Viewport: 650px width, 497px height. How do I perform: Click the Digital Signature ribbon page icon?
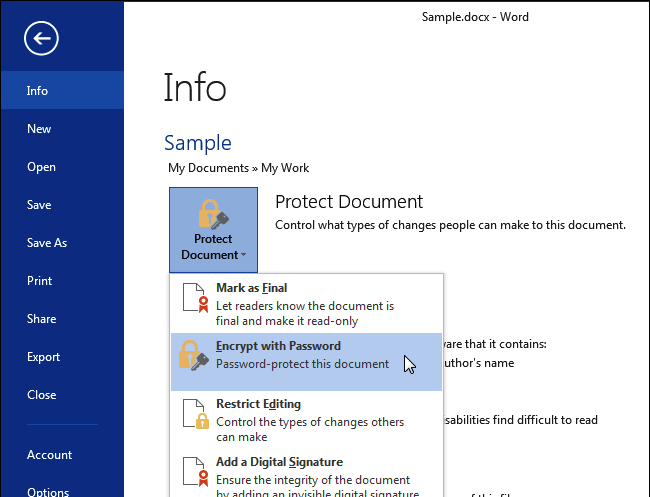(x=195, y=472)
